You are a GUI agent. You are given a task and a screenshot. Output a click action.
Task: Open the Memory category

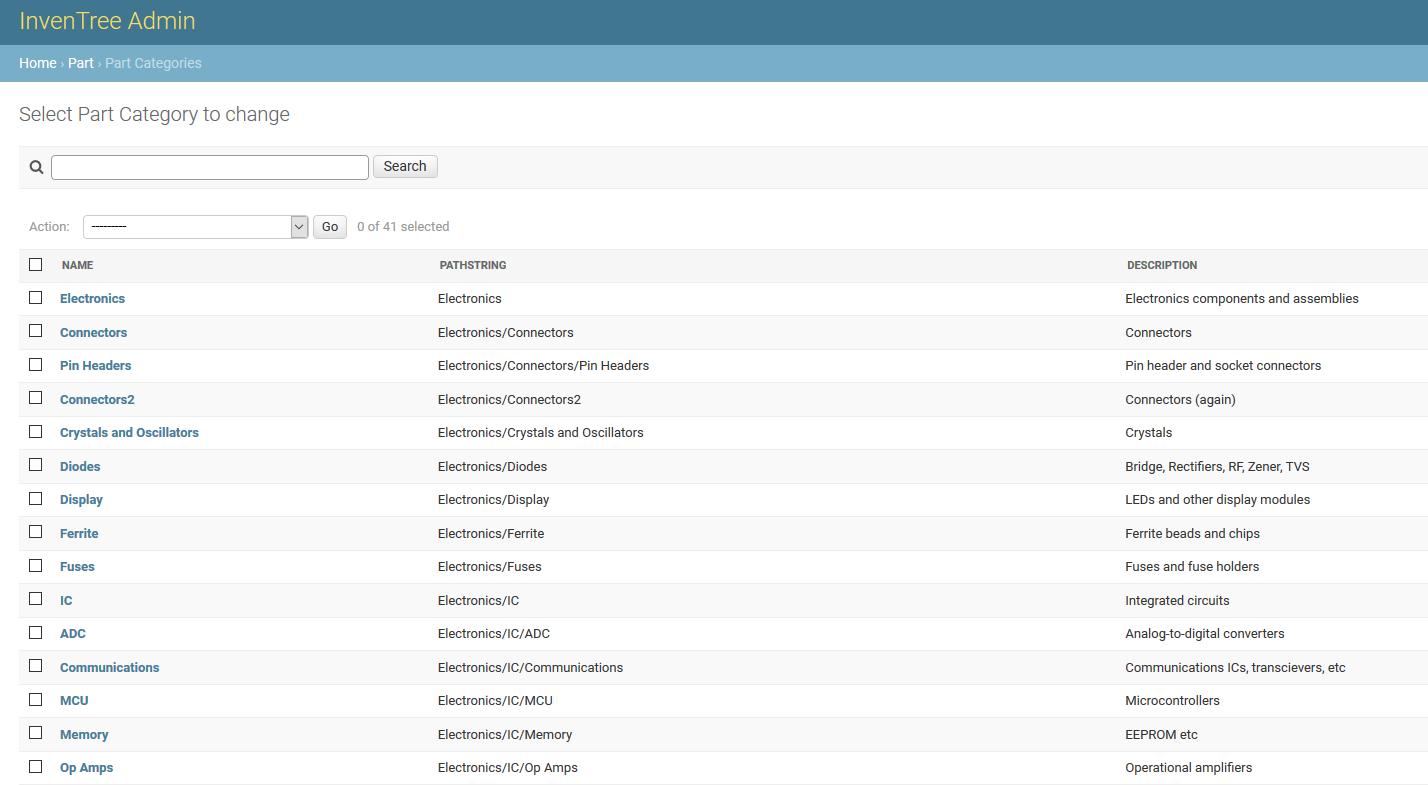(x=84, y=733)
